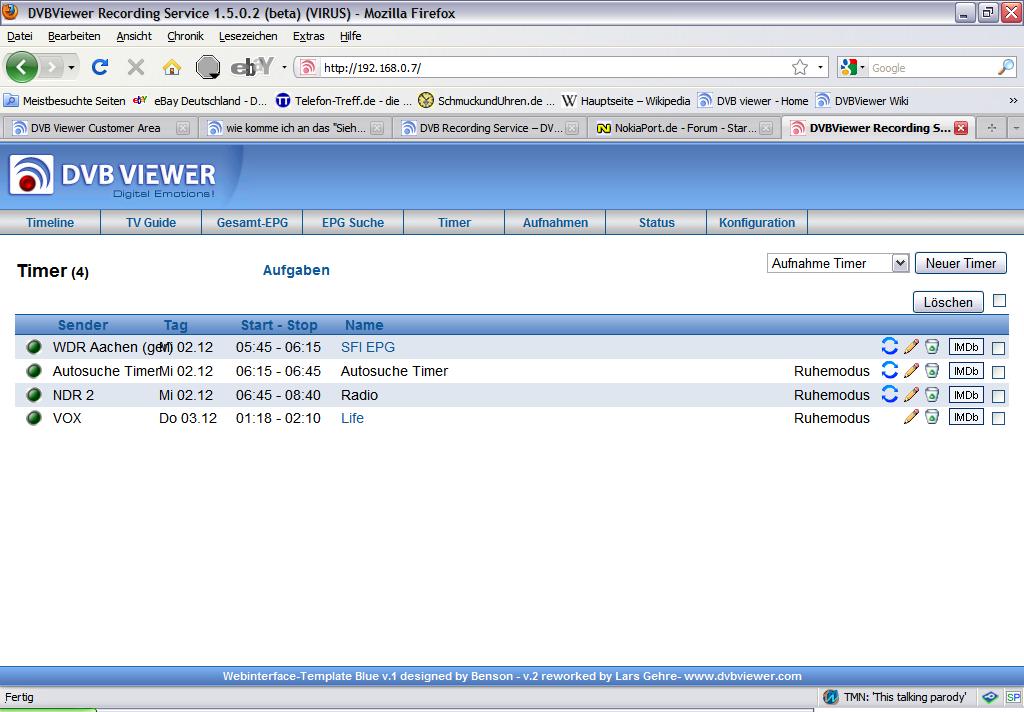Tick the checkbox for the WDR Aachen timer
The height and width of the screenshot is (712, 1024).
998,348
